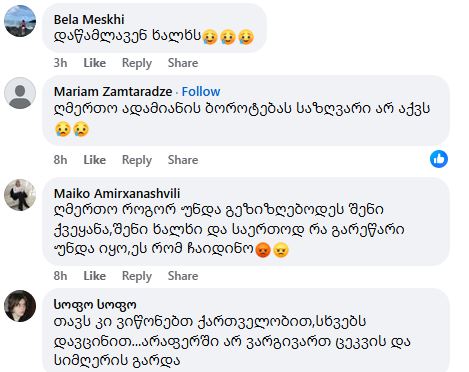The image size is (469, 372).
Task: Reply to Mariam Zamtaradze's comment
Action: (x=137, y=160)
